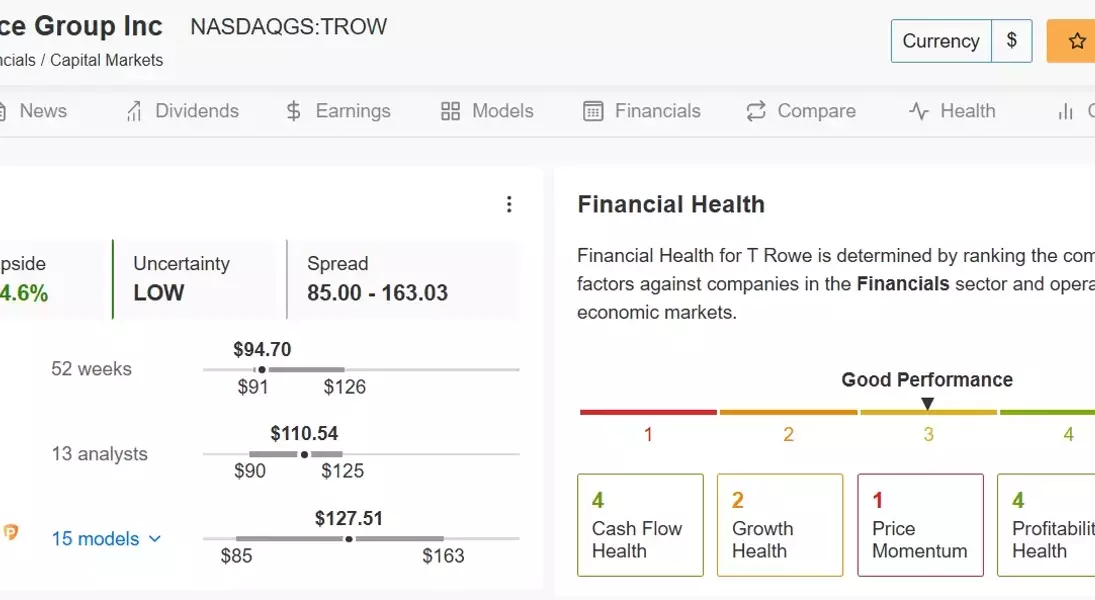Click the Dividends chart icon
Viewport: 1095px width, 600px height.
point(133,112)
